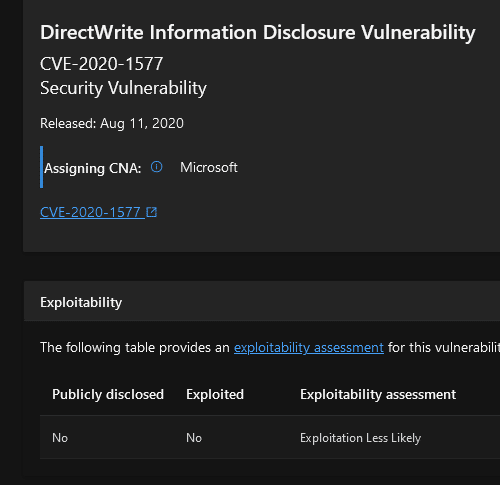Click the Exploitability assessment column header
Viewport: 500px width, 485px height.
click(x=378, y=395)
